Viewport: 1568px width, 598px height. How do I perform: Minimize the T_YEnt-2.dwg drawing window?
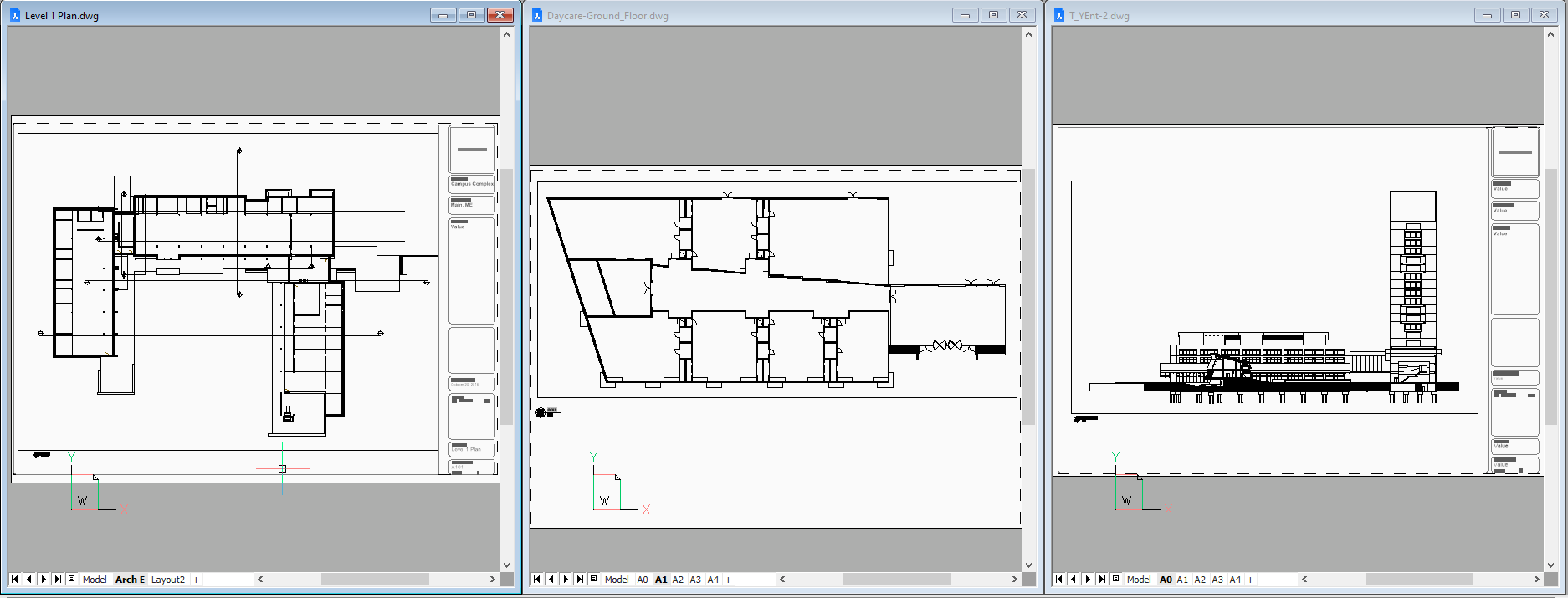[1487, 15]
